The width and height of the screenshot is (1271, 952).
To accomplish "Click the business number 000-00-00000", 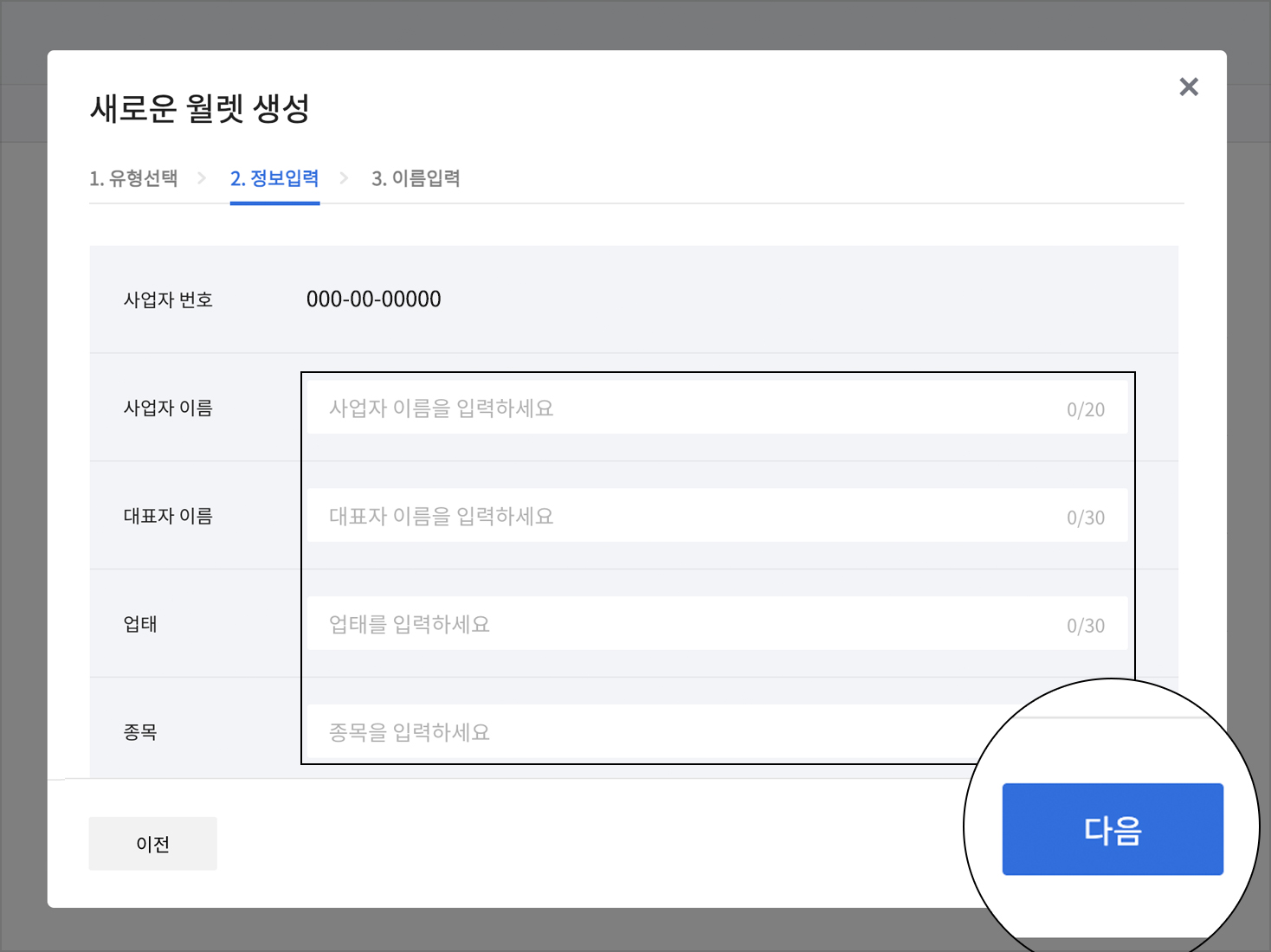I will 373,299.
